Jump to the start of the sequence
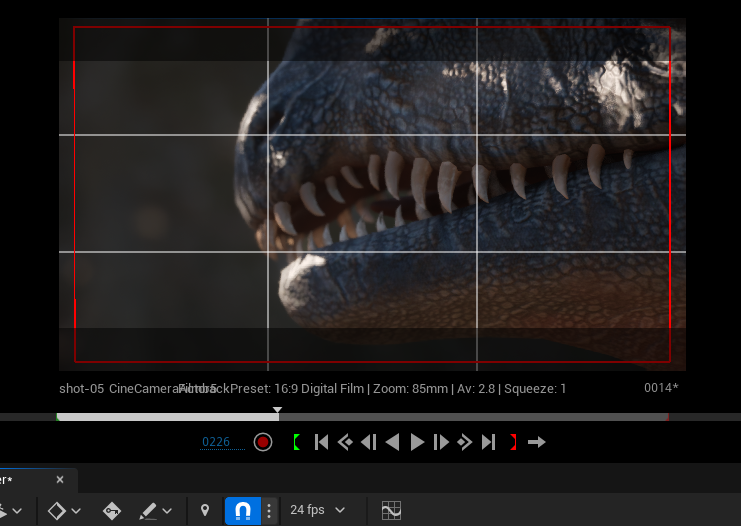 click(321, 442)
